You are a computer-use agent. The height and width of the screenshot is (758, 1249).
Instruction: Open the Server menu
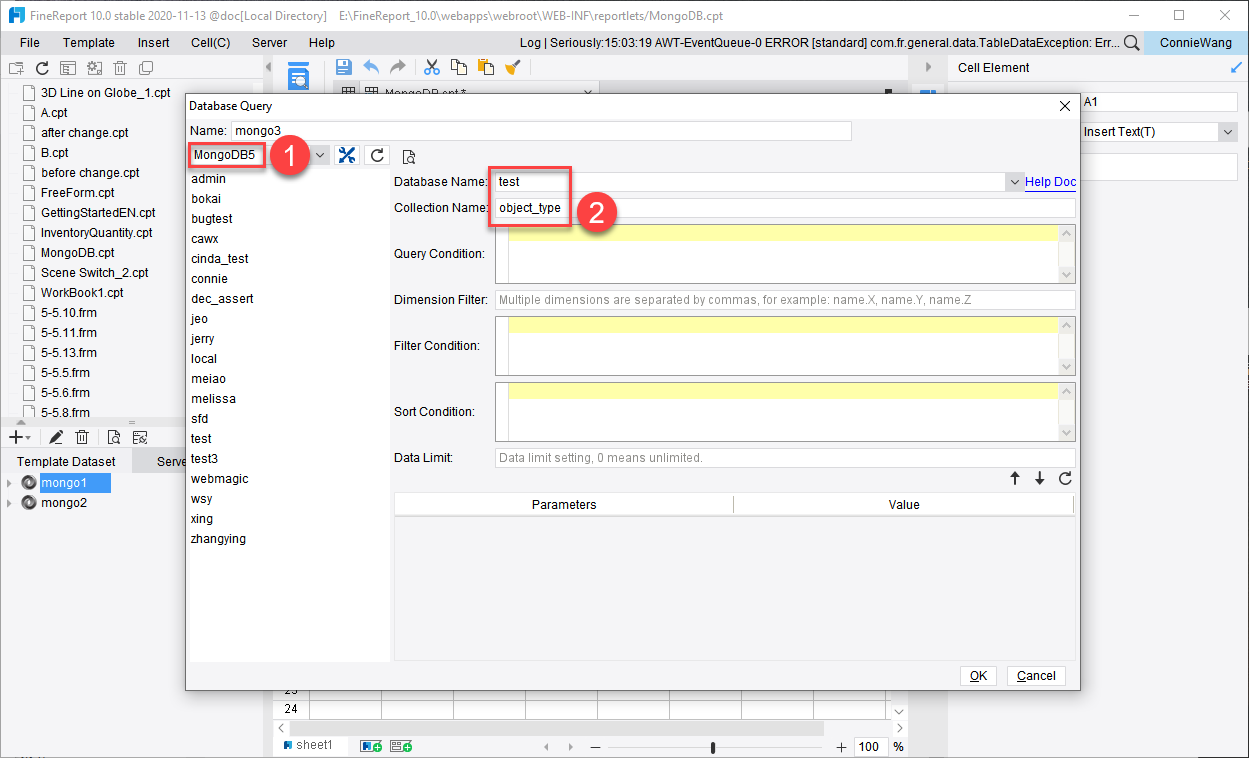(269, 43)
